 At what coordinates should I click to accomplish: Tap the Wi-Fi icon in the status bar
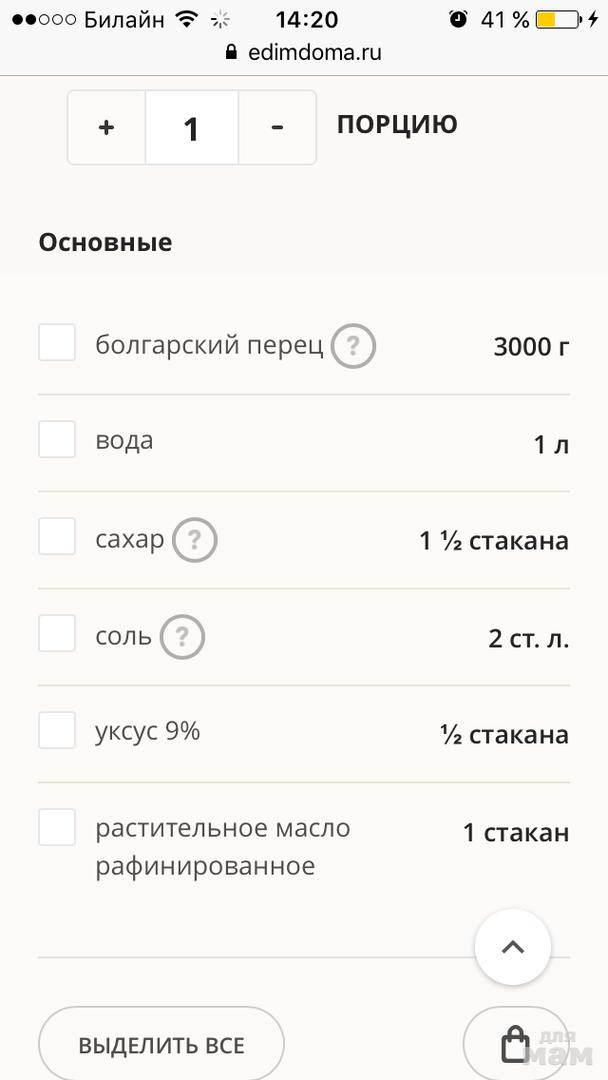tap(186, 19)
